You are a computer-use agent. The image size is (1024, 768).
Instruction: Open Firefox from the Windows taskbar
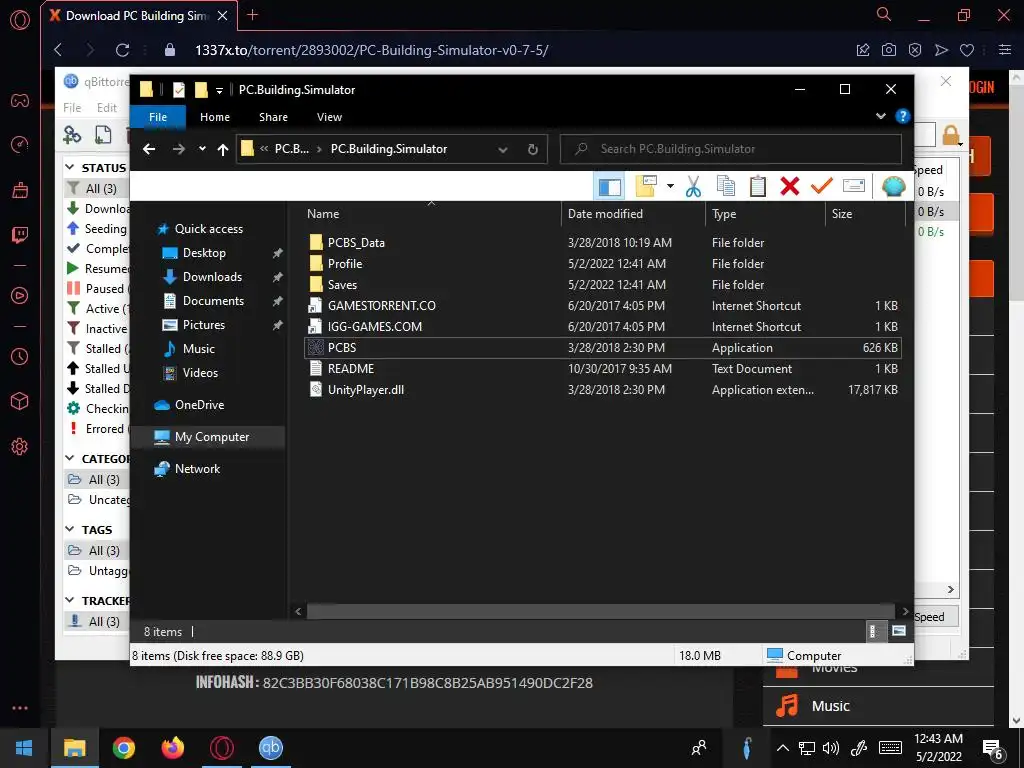(x=173, y=748)
